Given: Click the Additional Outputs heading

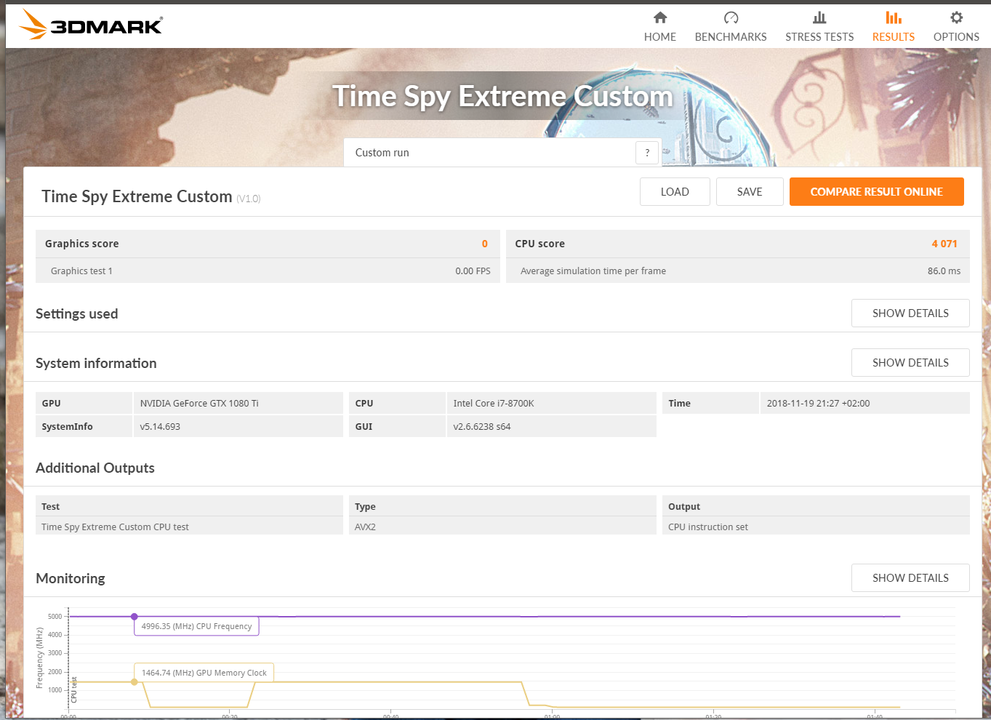Looking at the screenshot, I should pos(95,468).
